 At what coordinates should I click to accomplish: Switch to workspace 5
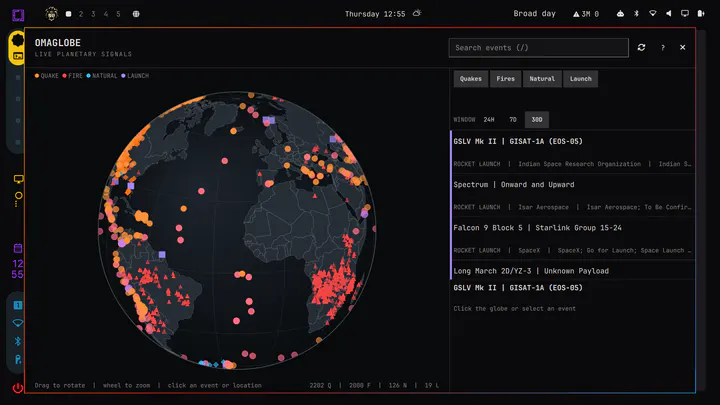coord(118,14)
